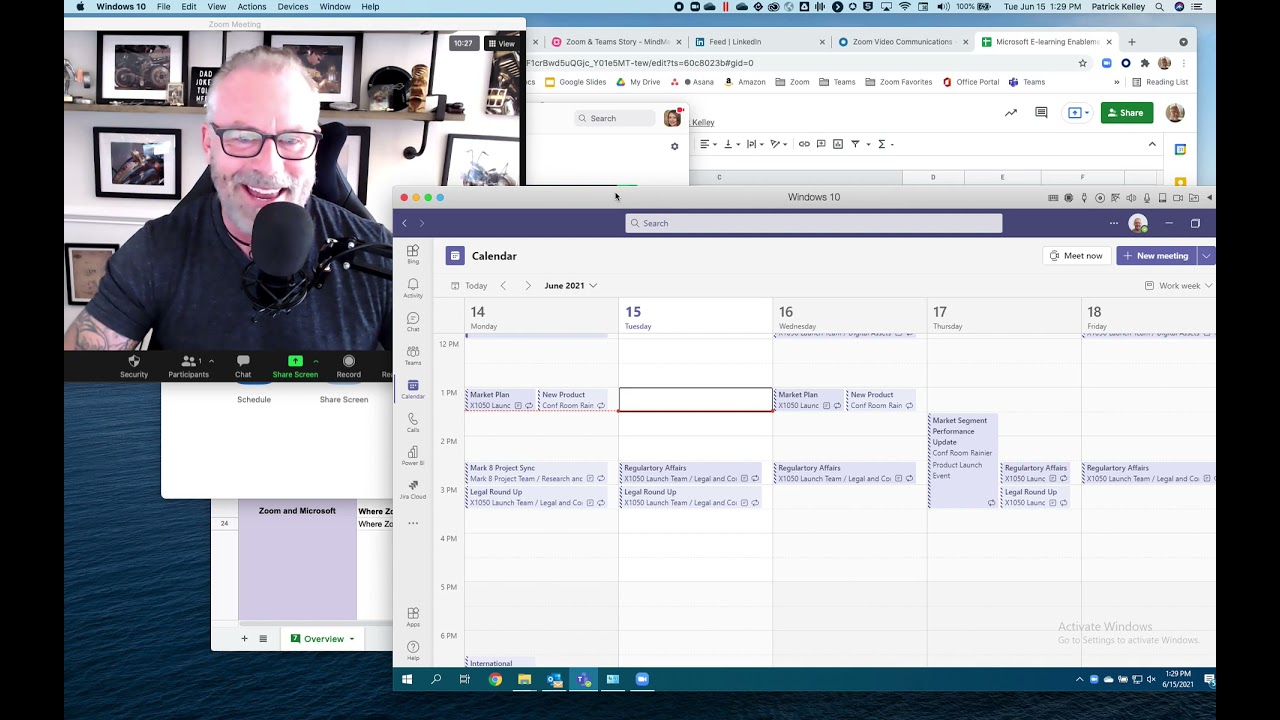Open Teams section in Teams sidebar
The height and width of the screenshot is (720, 1280).
pos(413,355)
